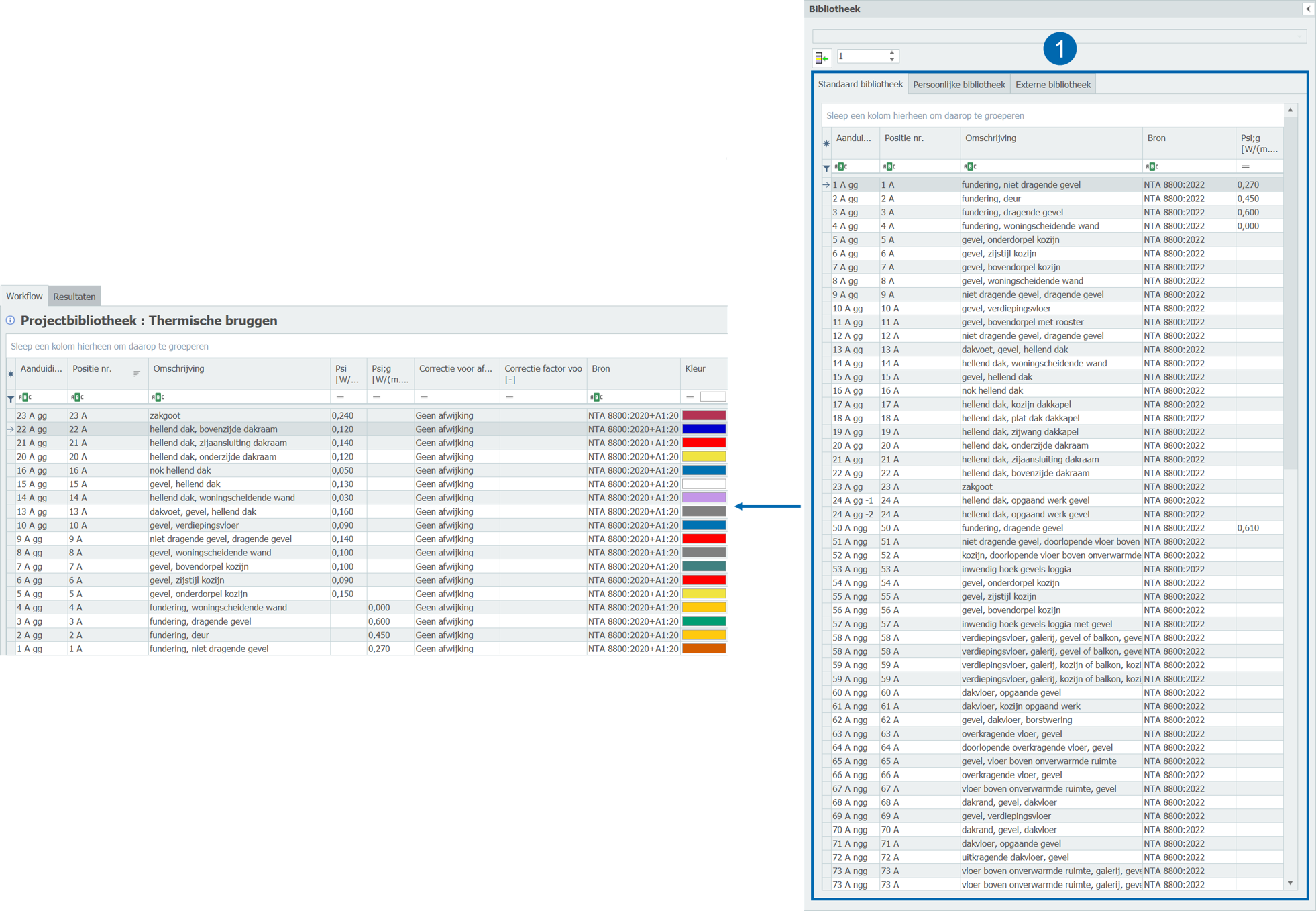Click the filter funnel in Projectbibliotheek grid
Image resolution: width=1316 pixels, height=911 pixels.
click(x=11, y=398)
